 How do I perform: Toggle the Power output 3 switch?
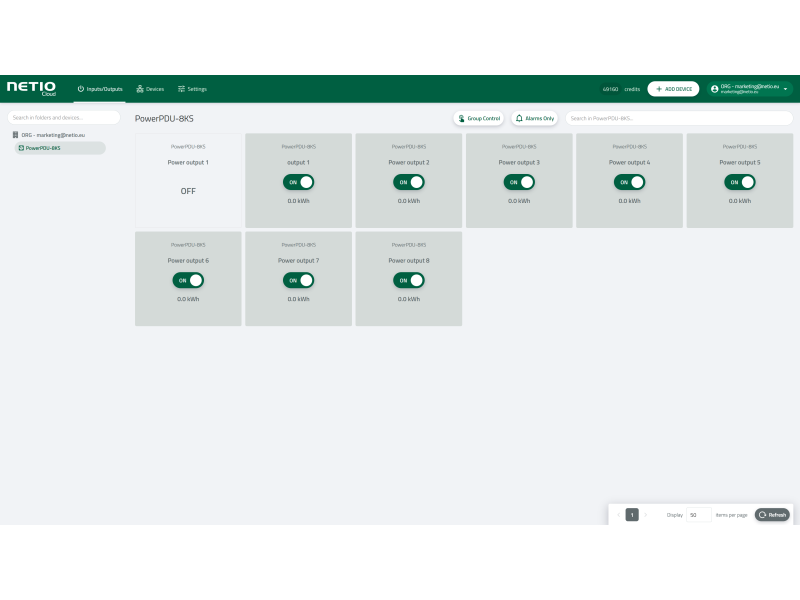click(519, 182)
